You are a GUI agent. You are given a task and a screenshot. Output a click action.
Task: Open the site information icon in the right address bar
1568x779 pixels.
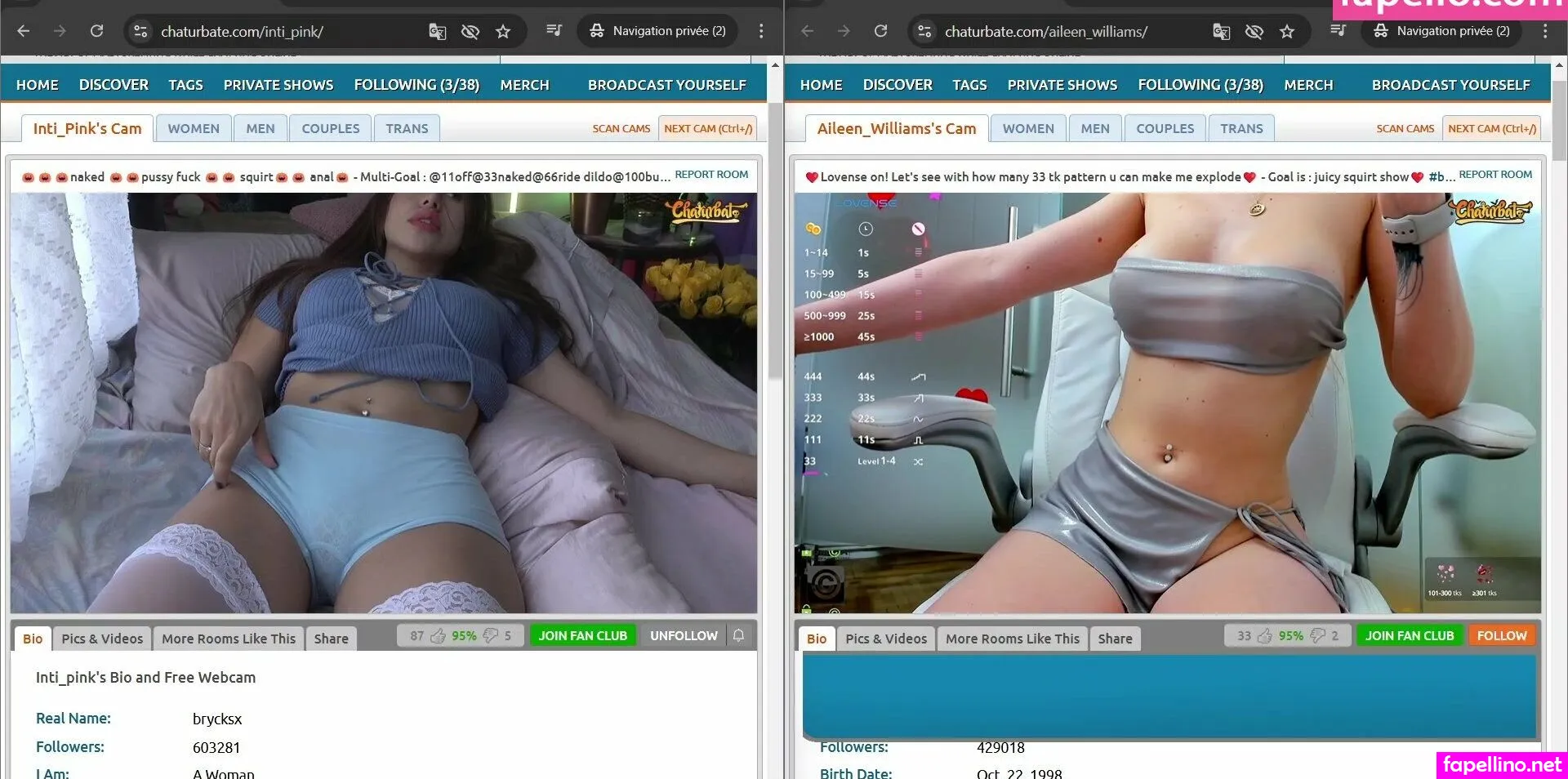924,32
